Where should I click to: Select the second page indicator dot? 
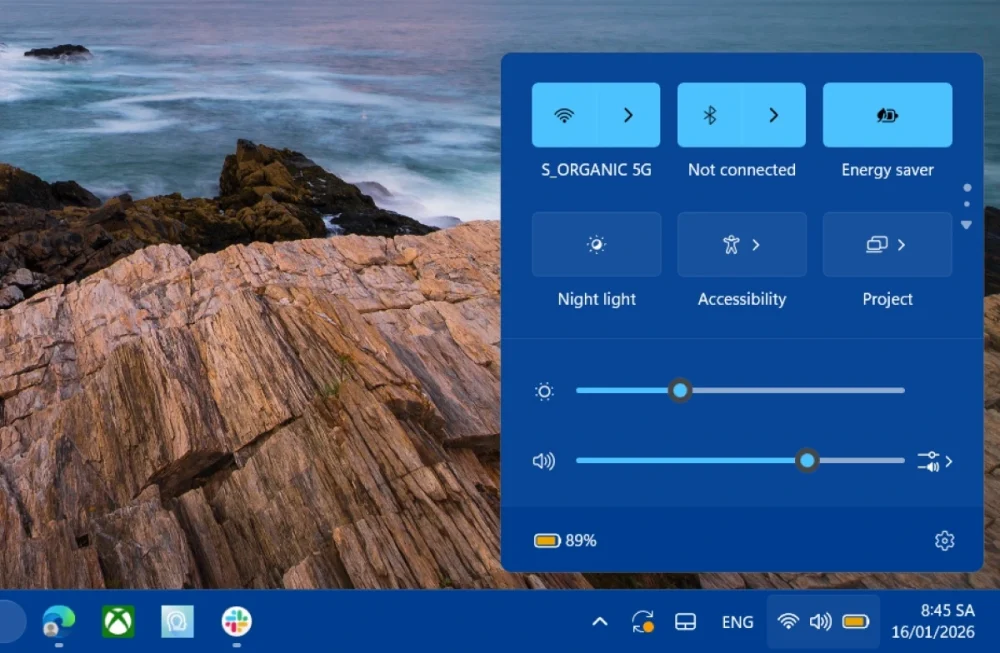coord(967,204)
